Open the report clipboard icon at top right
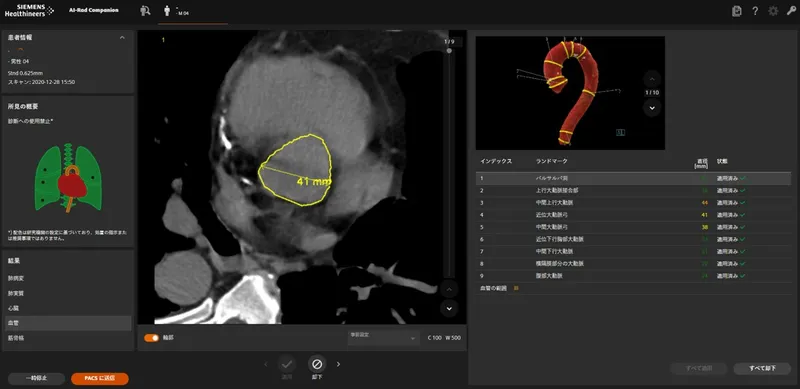The image size is (800, 389). pos(736,11)
